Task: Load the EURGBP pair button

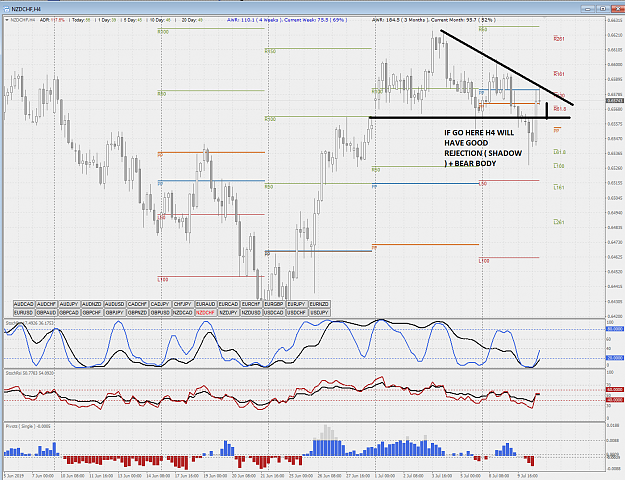Action: (273, 304)
